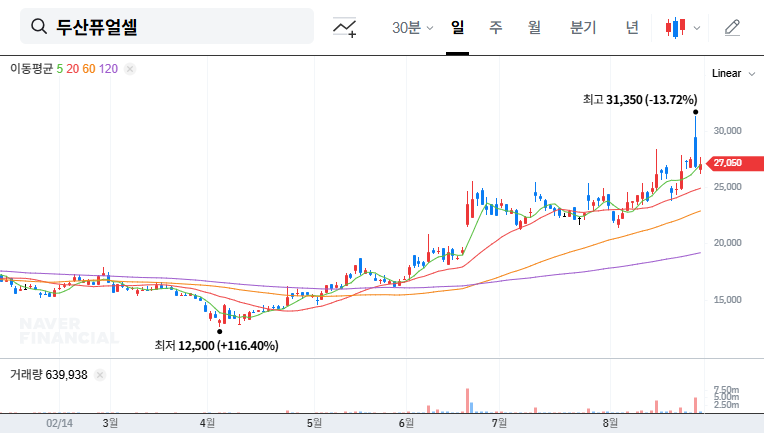This screenshot has width=764, height=433.
Task: Click the 20-day moving average label
Action: point(73,69)
